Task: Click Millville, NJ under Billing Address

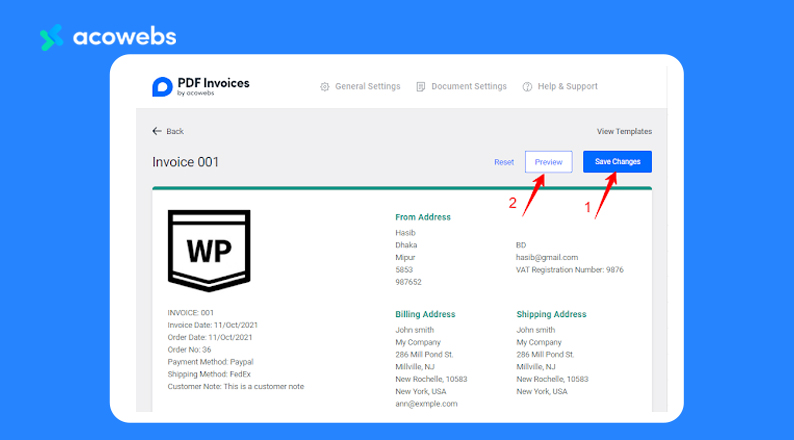Action: pos(415,367)
